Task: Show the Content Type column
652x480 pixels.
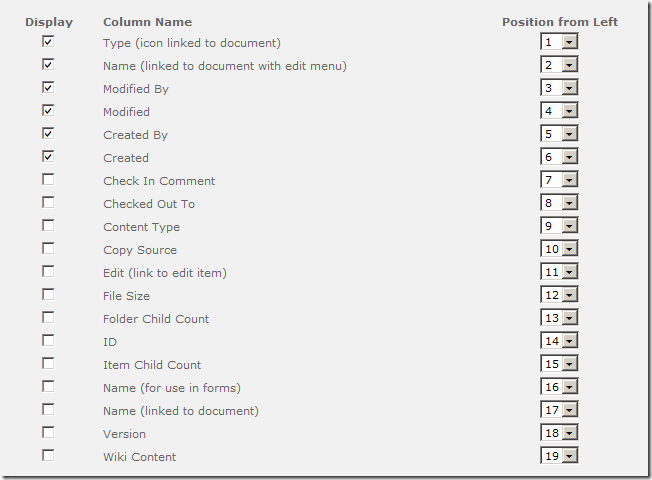Action: point(48,226)
